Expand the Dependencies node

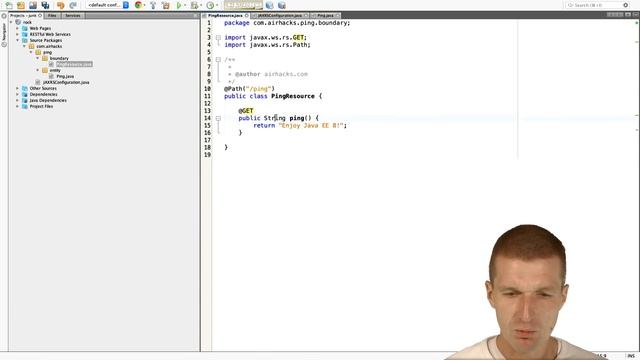point(18,94)
